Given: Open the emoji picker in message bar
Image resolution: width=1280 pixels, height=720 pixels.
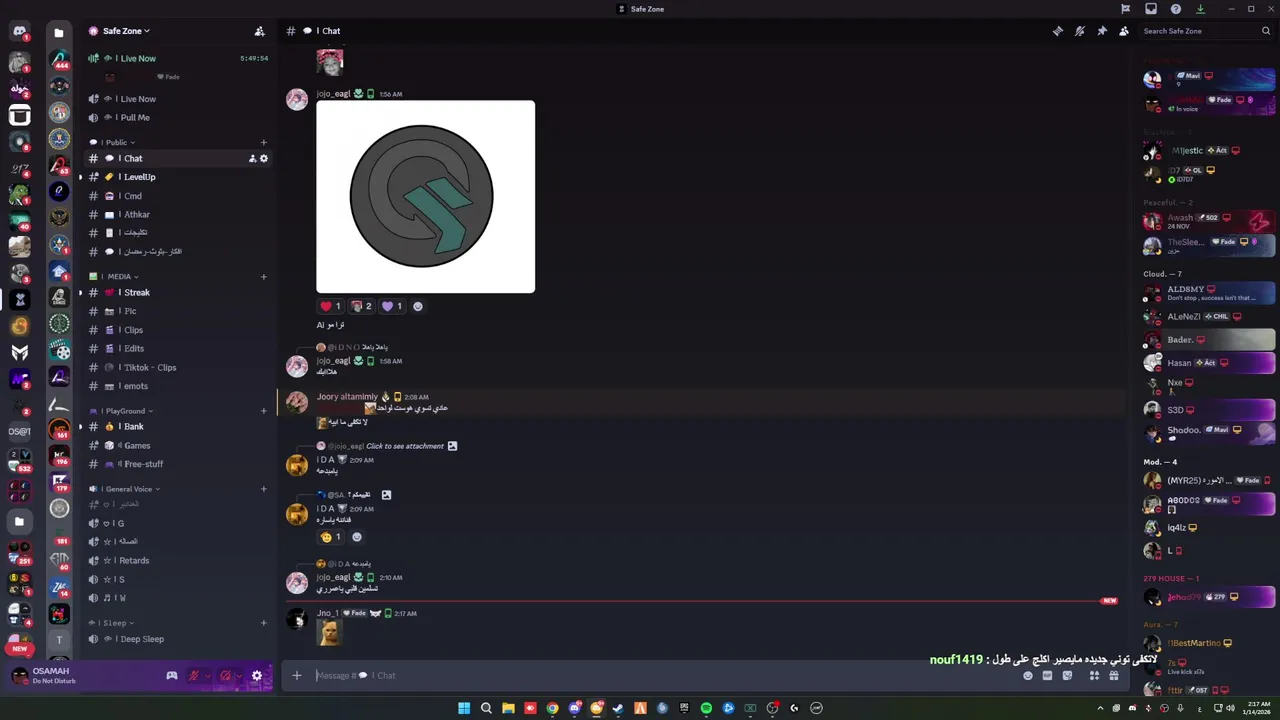Looking at the screenshot, I should (x=1027, y=676).
